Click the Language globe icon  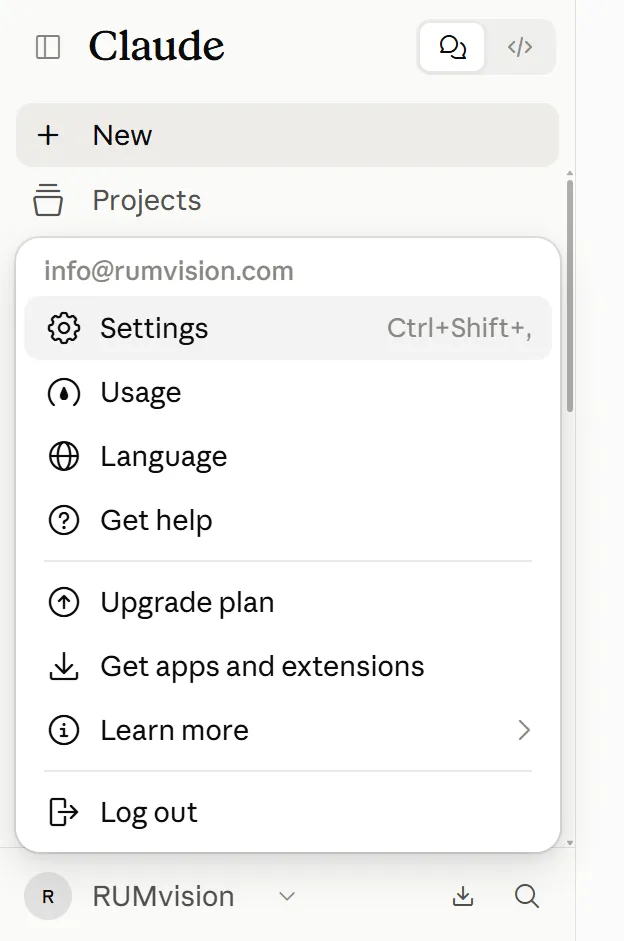(x=64, y=457)
